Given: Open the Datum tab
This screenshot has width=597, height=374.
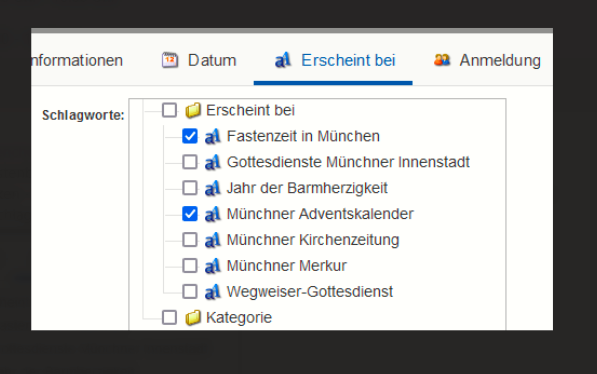Looking at the screenshot, I should click(199, 61).
